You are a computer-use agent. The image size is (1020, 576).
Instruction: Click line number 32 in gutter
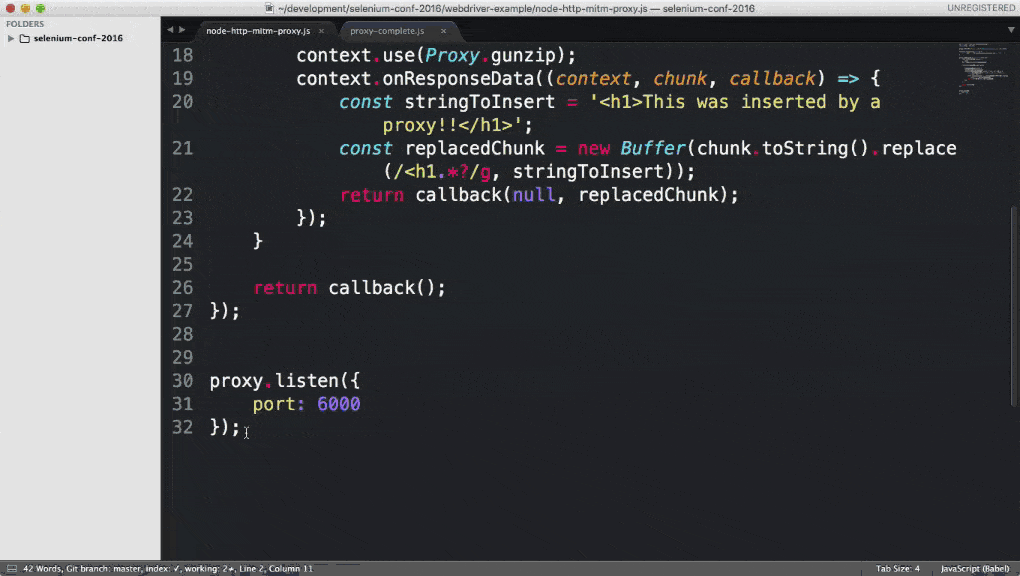(183, 427)
